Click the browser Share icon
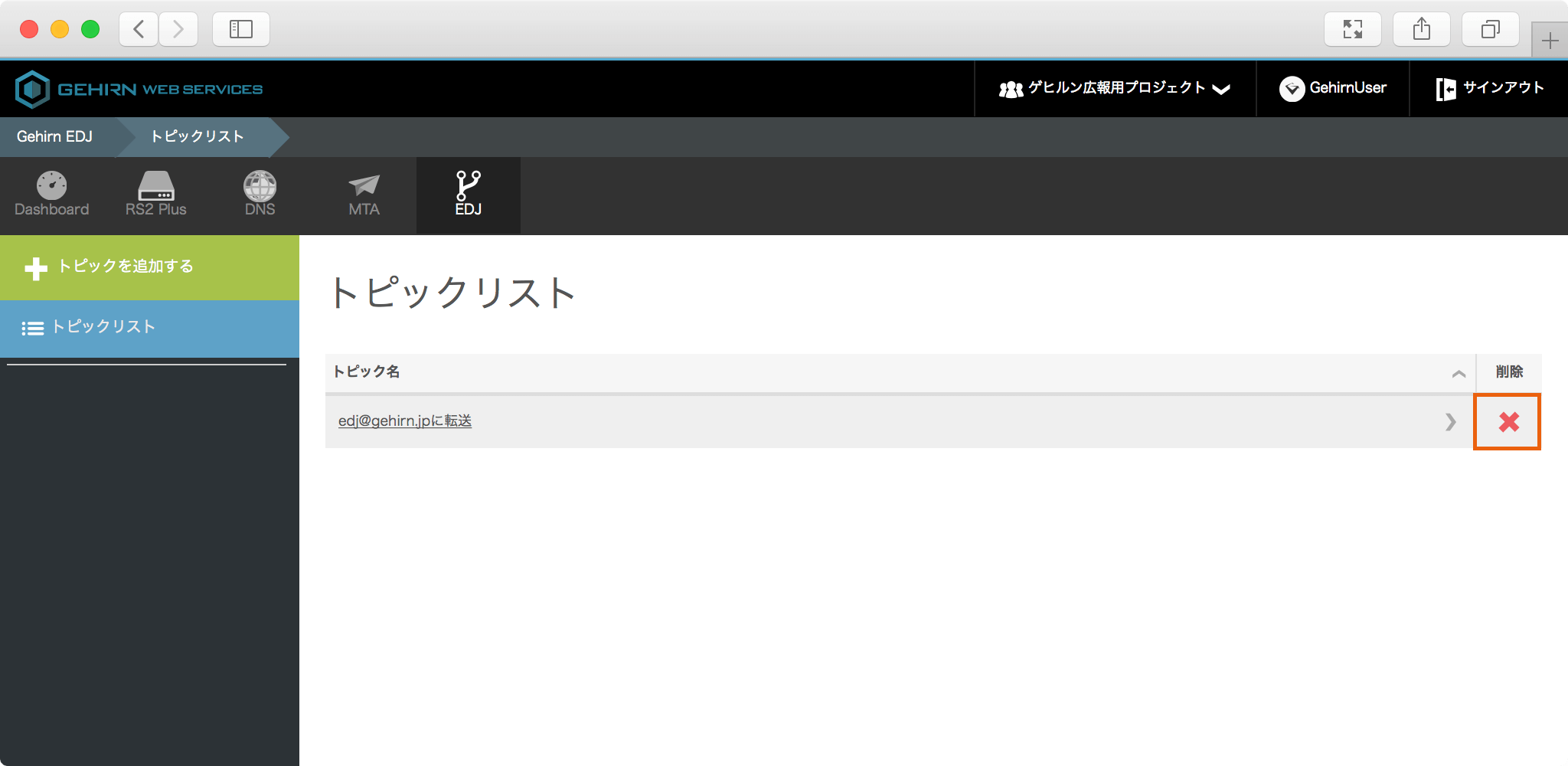The width and height of the screenshot is (1568, 766). tap(1422, 30)
